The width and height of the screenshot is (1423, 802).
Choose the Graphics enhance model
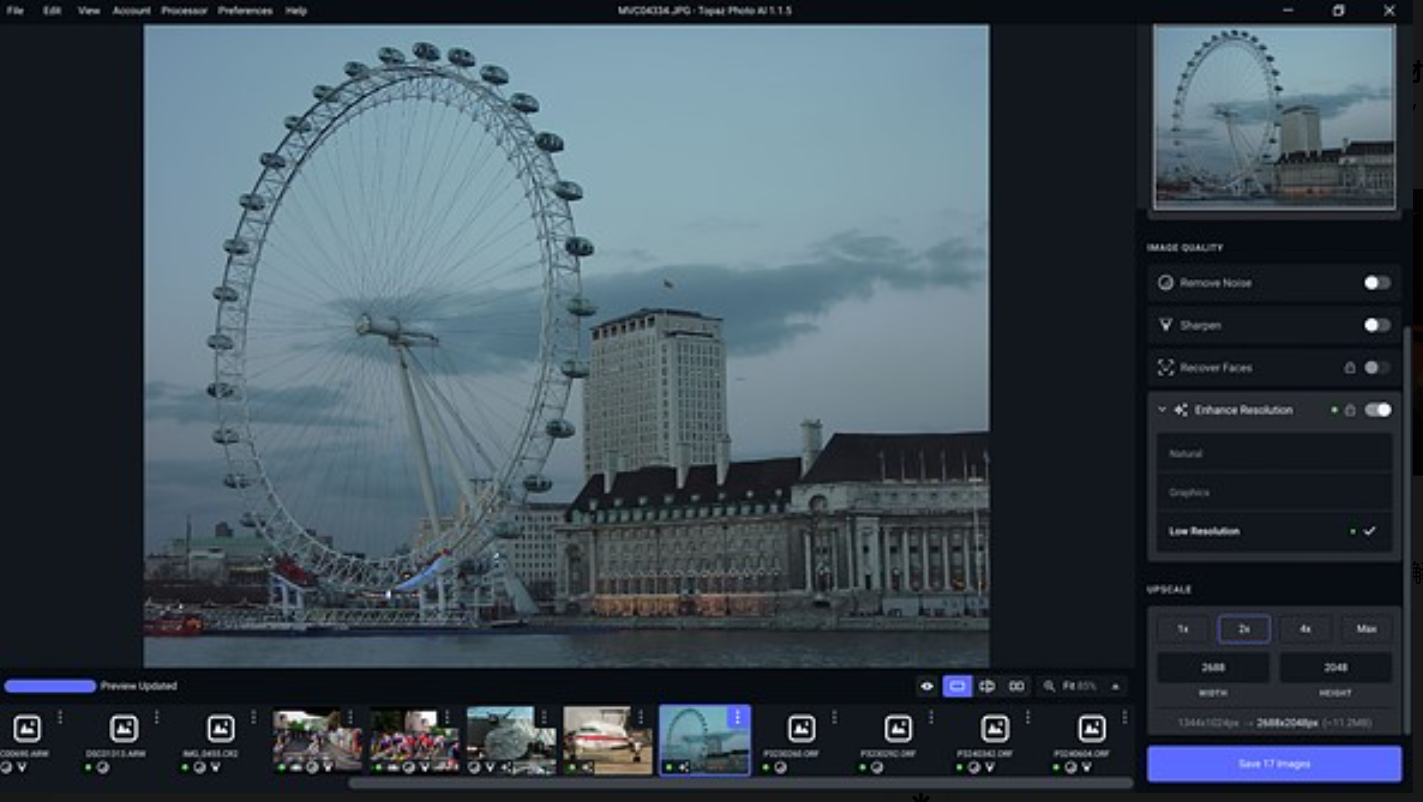(x=1273, y=492)
